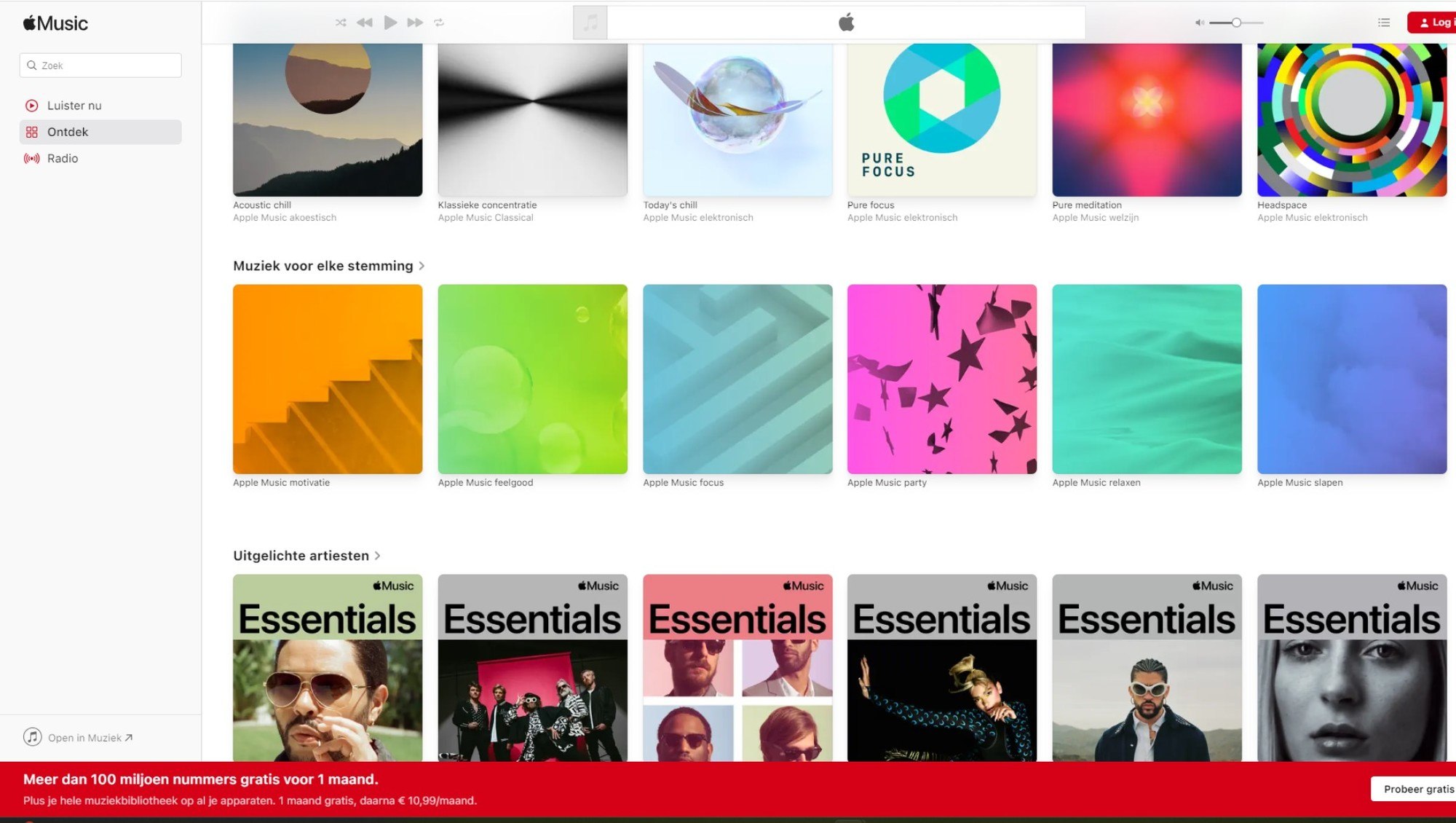Image resolution: width=1456 pixels, height=823 pixels.
Task: Open Pure meditation playlist cover
Action: (x=1147, y=120)
